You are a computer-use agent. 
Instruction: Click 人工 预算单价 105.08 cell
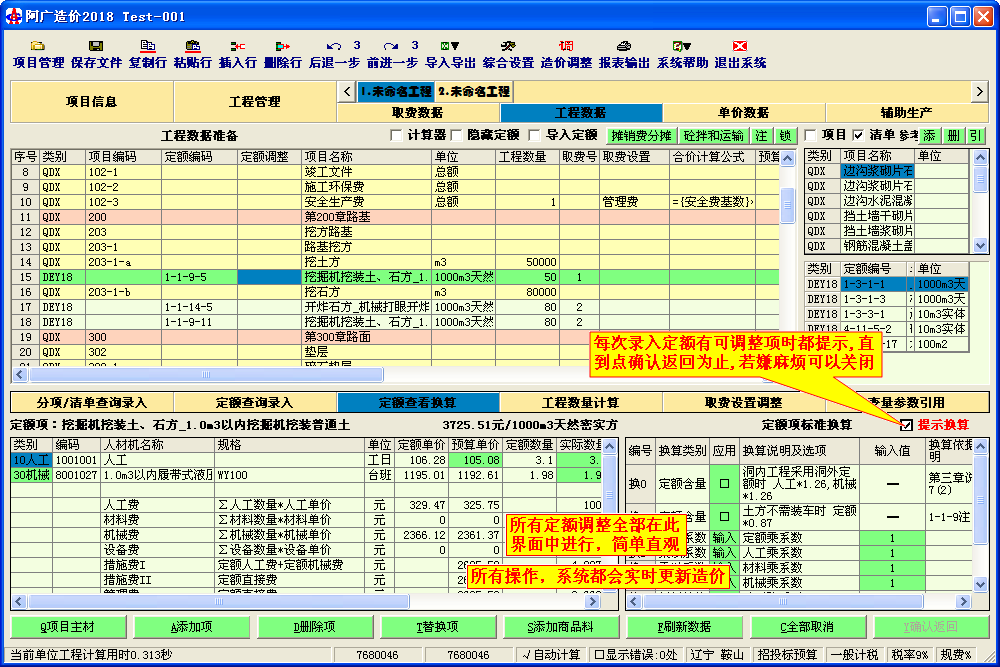click(475, 460)
